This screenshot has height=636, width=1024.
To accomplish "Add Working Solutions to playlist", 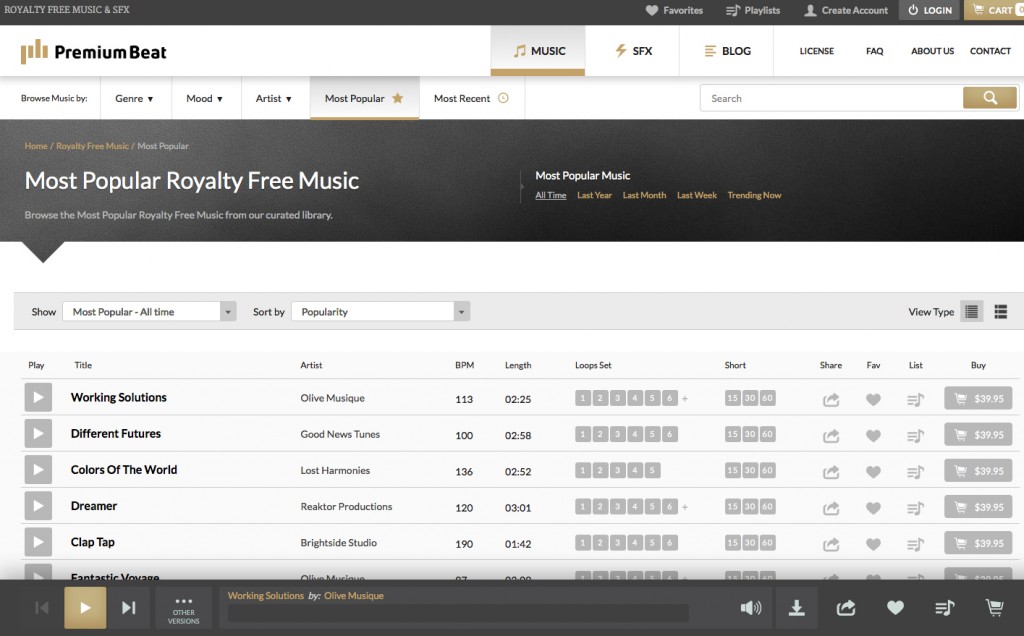I will (916, 400).
